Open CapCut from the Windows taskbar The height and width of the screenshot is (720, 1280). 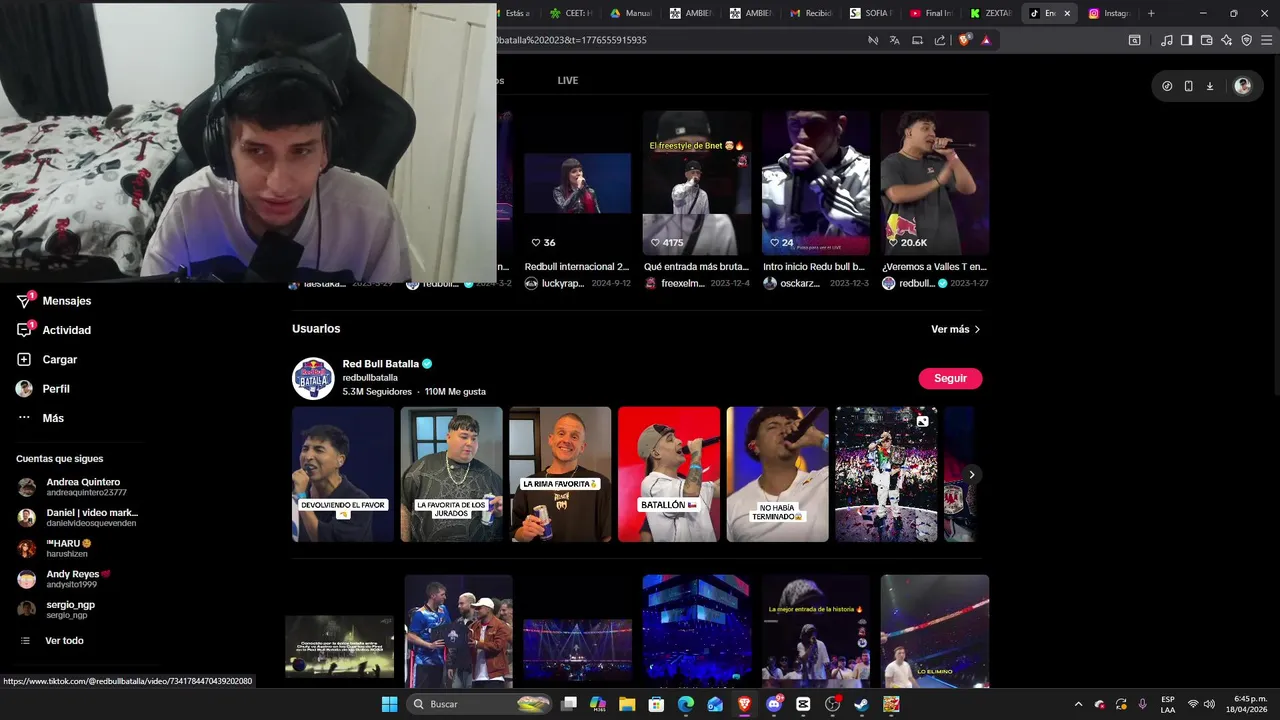[803, 704]
